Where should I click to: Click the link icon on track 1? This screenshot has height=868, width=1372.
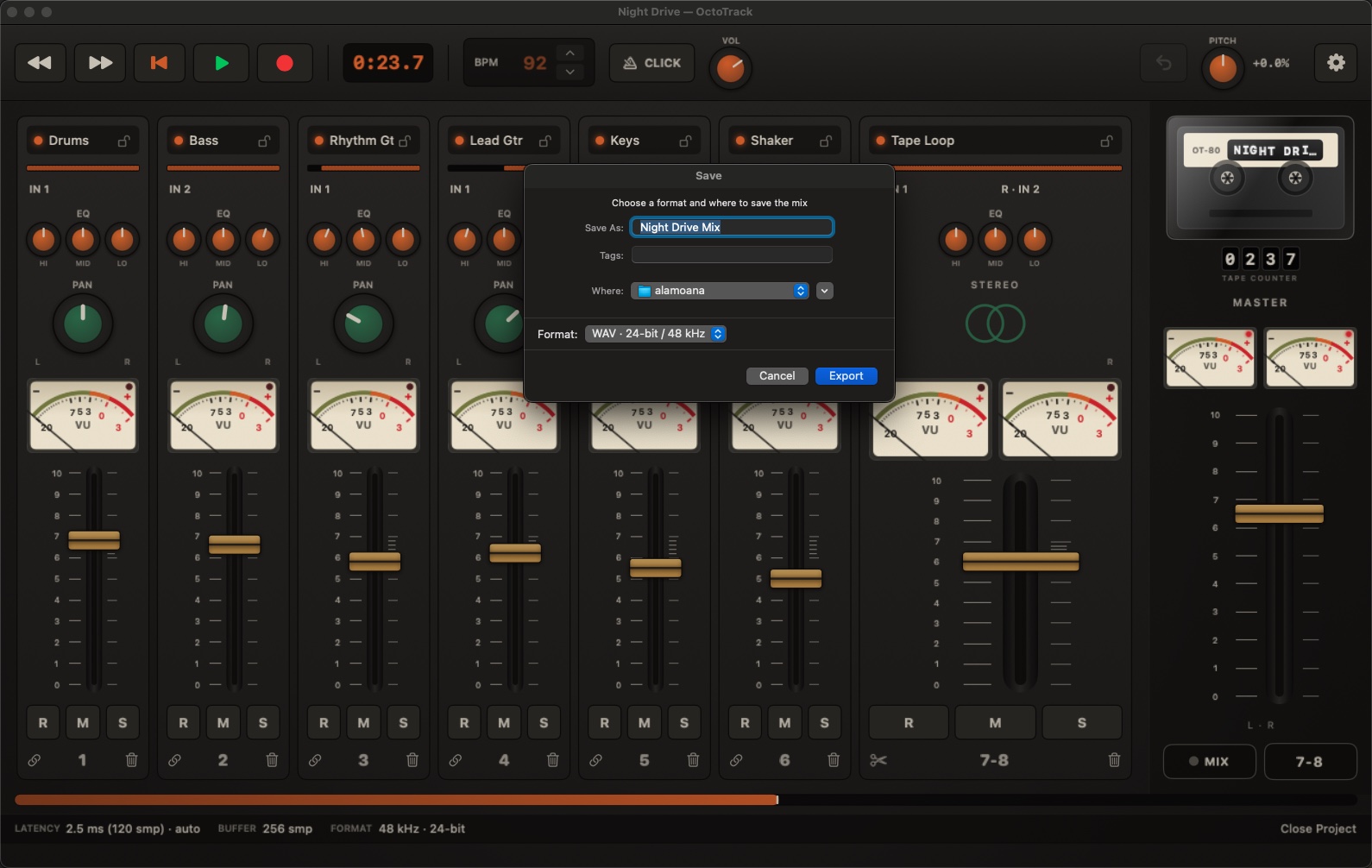coord(35,760)
